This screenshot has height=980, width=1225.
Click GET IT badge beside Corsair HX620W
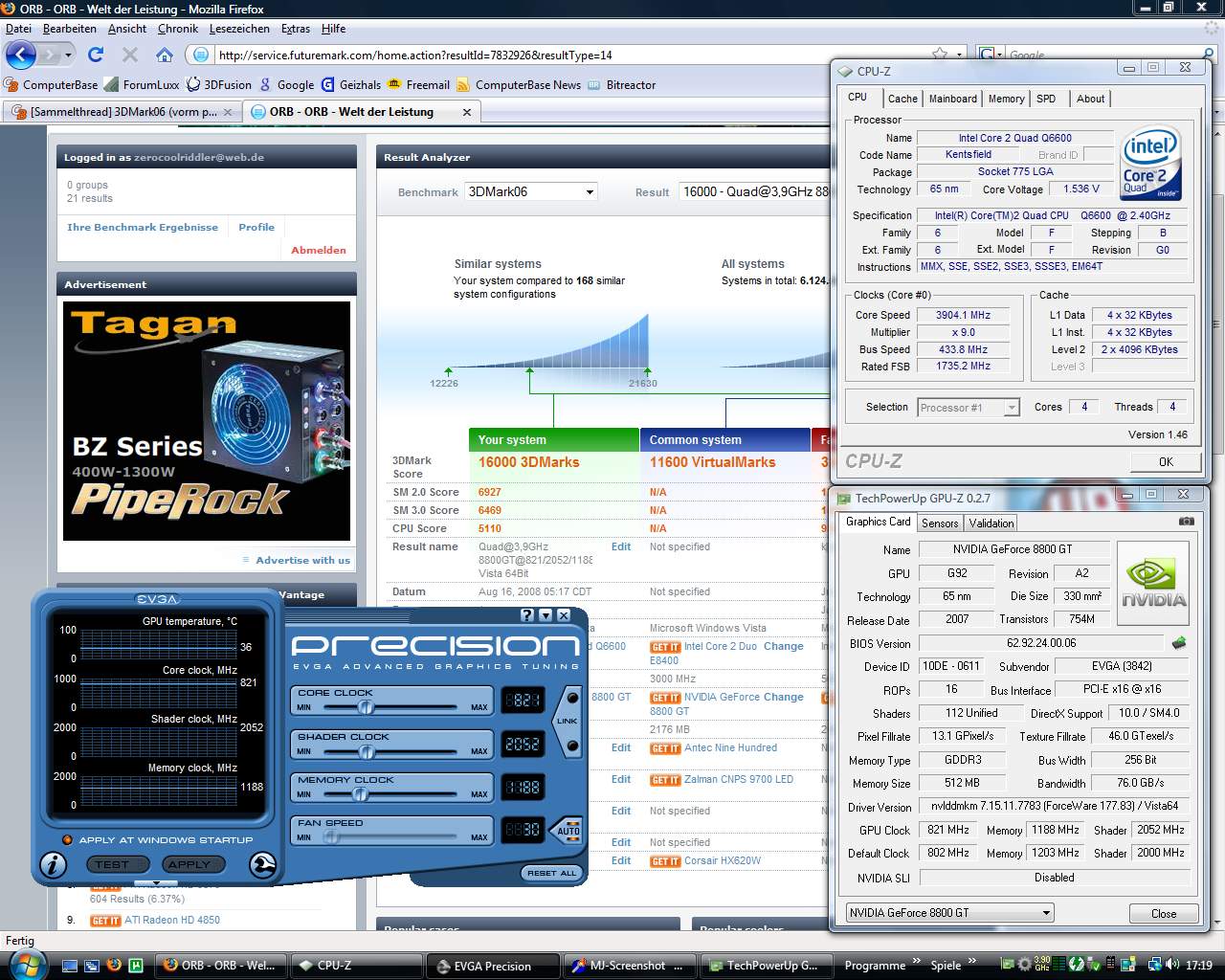pyautogui.click(x=665, y=861)
